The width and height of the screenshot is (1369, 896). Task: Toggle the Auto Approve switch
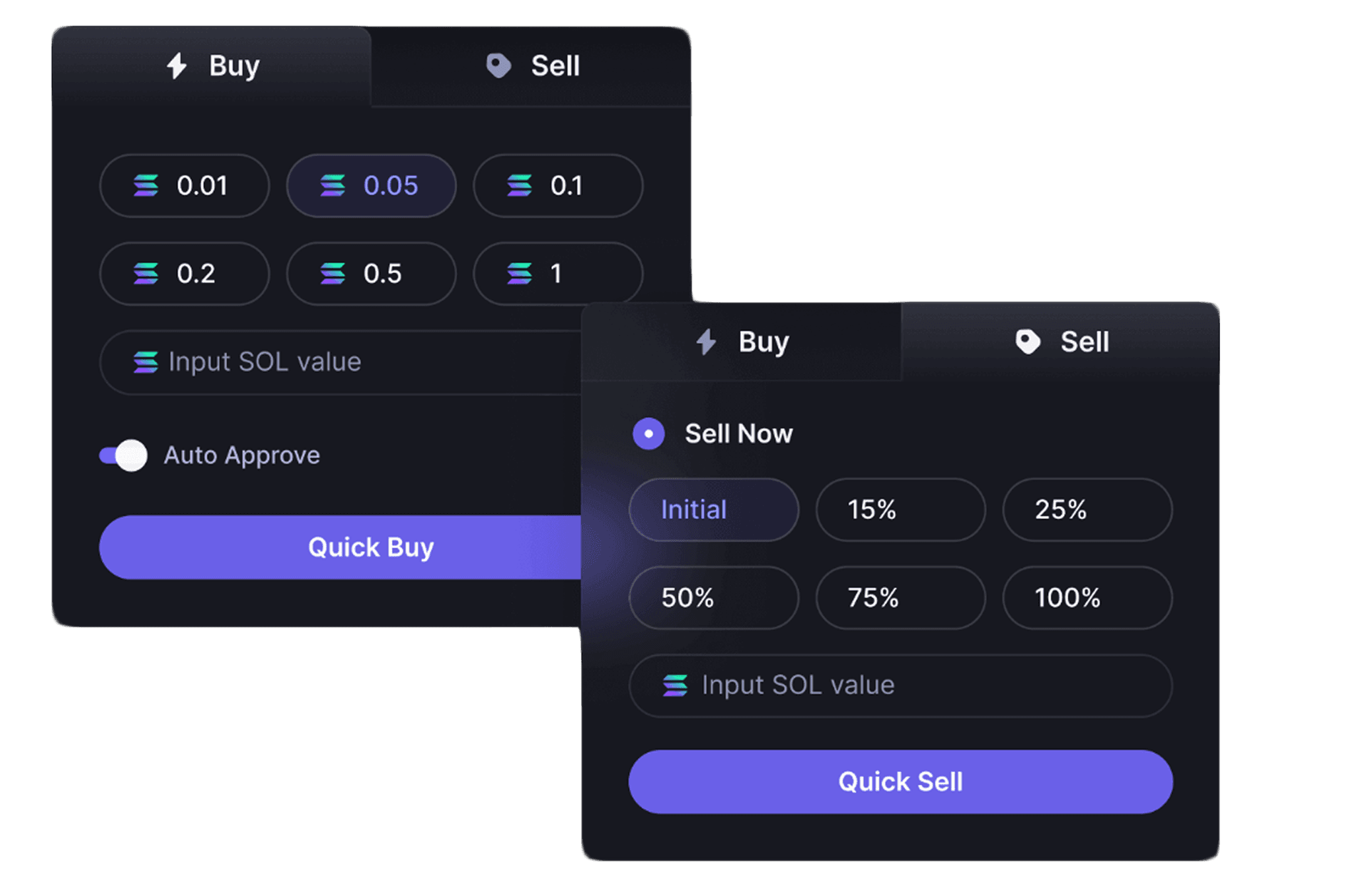tap(123, 455)
